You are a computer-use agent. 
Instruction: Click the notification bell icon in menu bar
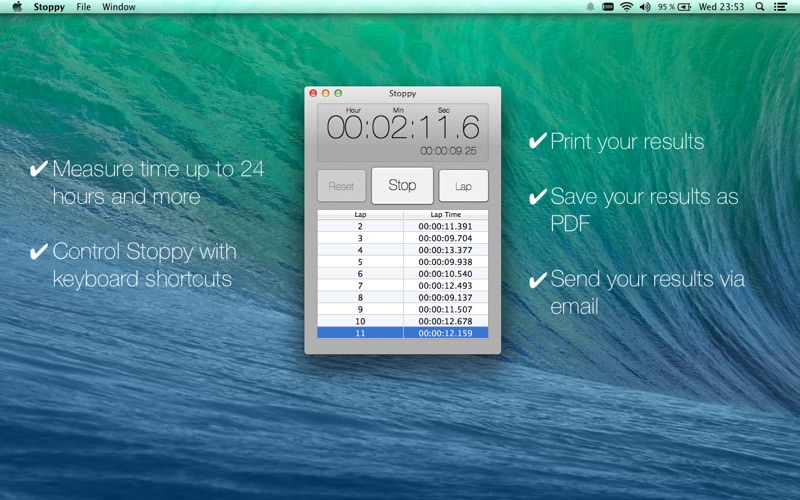point(590,7)
